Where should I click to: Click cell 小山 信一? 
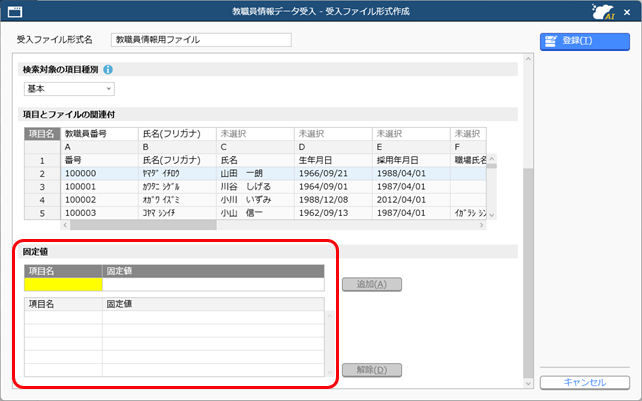[x=255, y=213]
